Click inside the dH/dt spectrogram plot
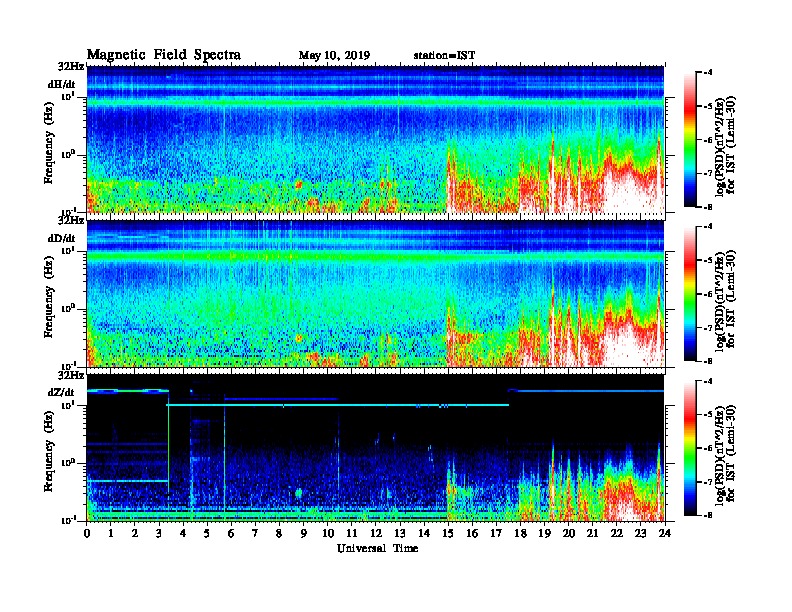The width and height of the screenshot is (792, 612). click(376, 139)
